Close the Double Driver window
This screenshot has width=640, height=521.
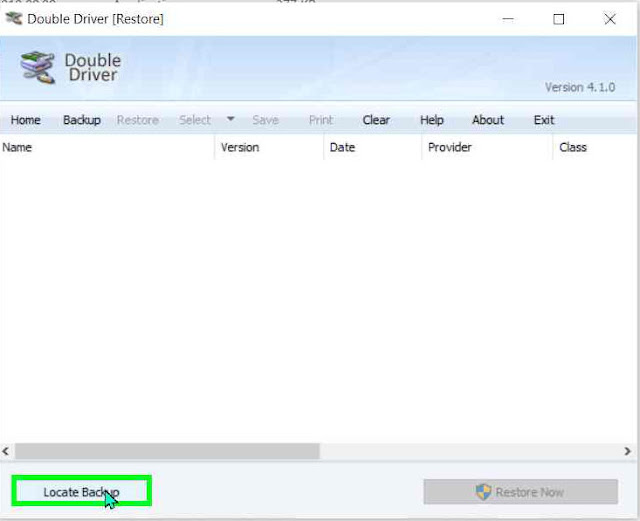(x=610, y=19)
